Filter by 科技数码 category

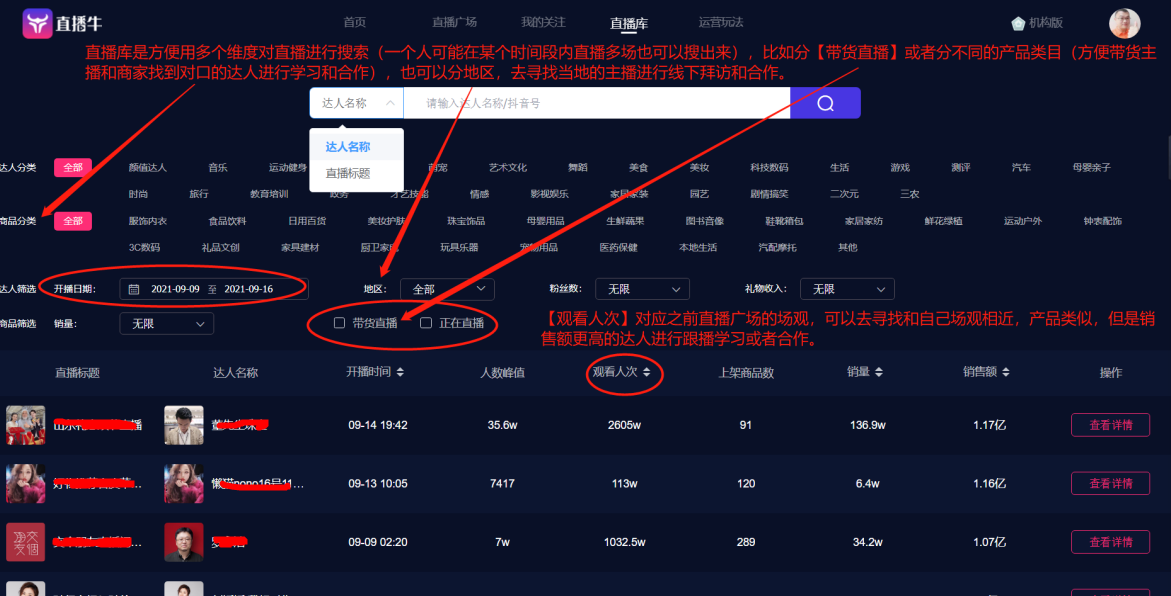769,167
